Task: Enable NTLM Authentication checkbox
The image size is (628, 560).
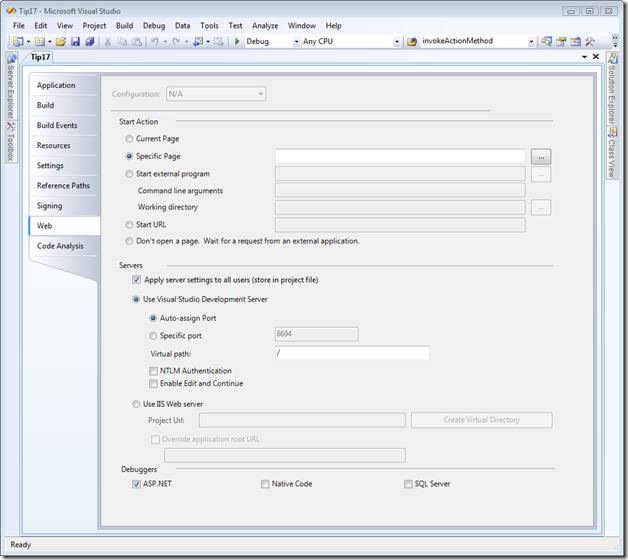Action: [x=153, y=371]
